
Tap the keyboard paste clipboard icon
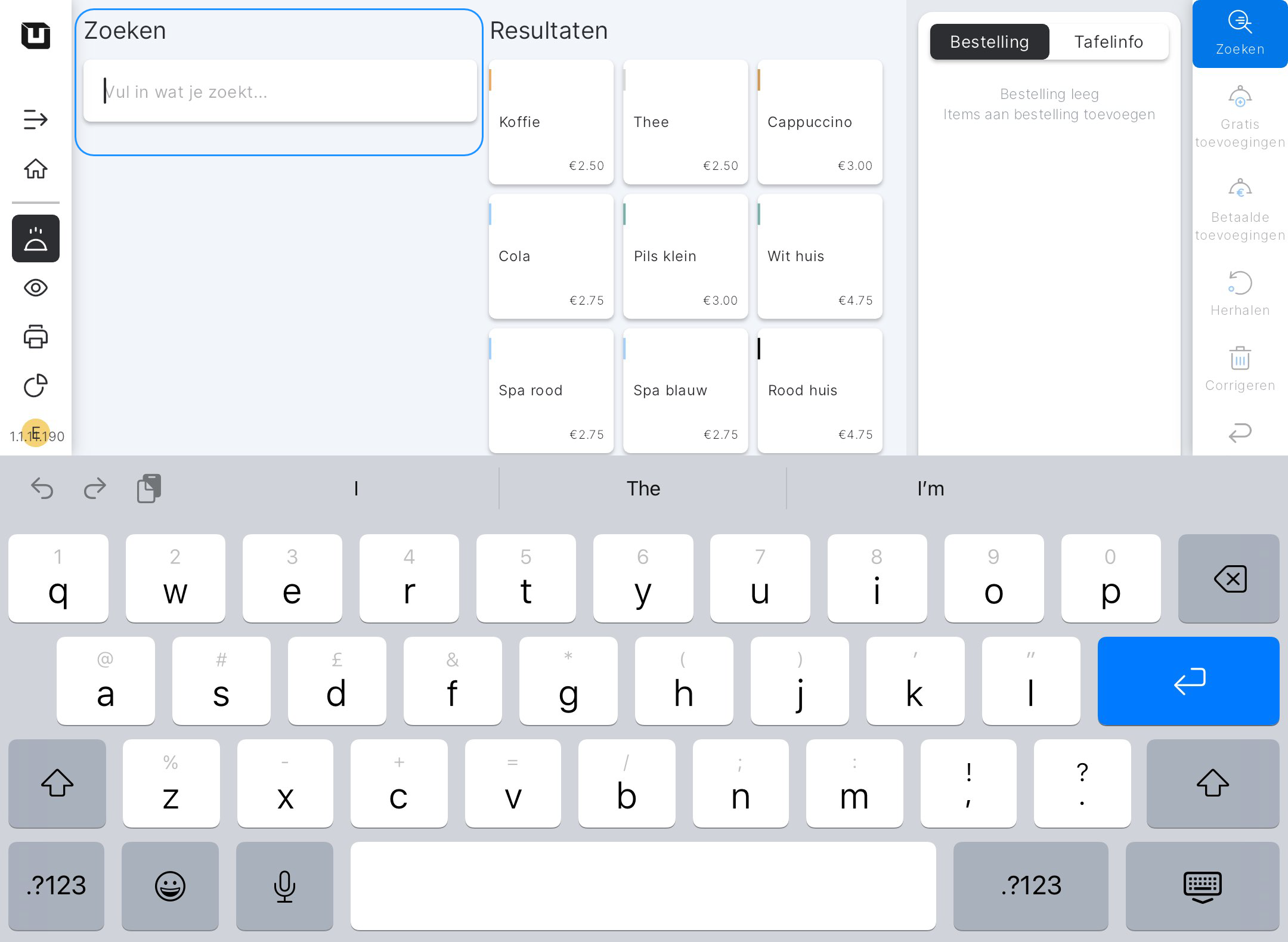[x=149, y=488]
